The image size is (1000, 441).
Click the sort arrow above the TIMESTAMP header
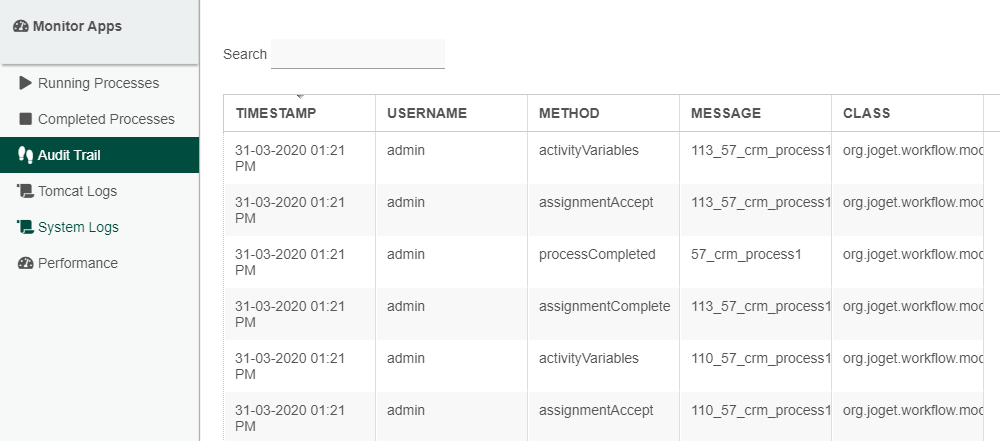(299, 96)
